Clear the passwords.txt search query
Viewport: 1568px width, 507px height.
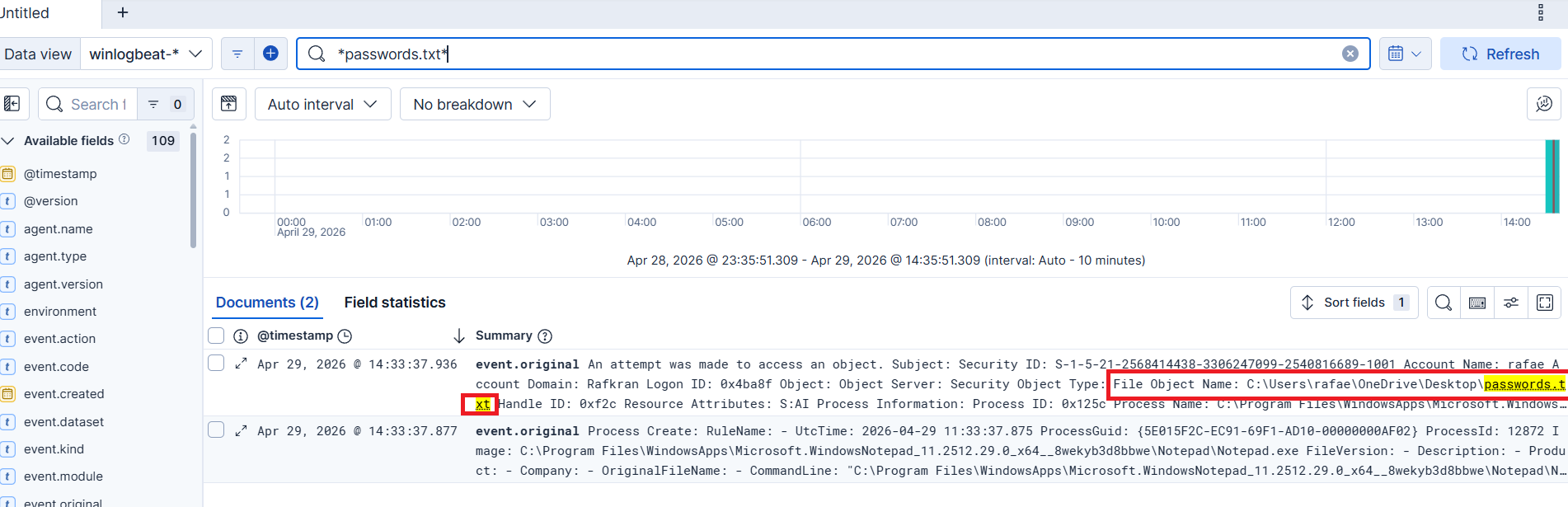pyautogui.click(x=1350, y=54)
